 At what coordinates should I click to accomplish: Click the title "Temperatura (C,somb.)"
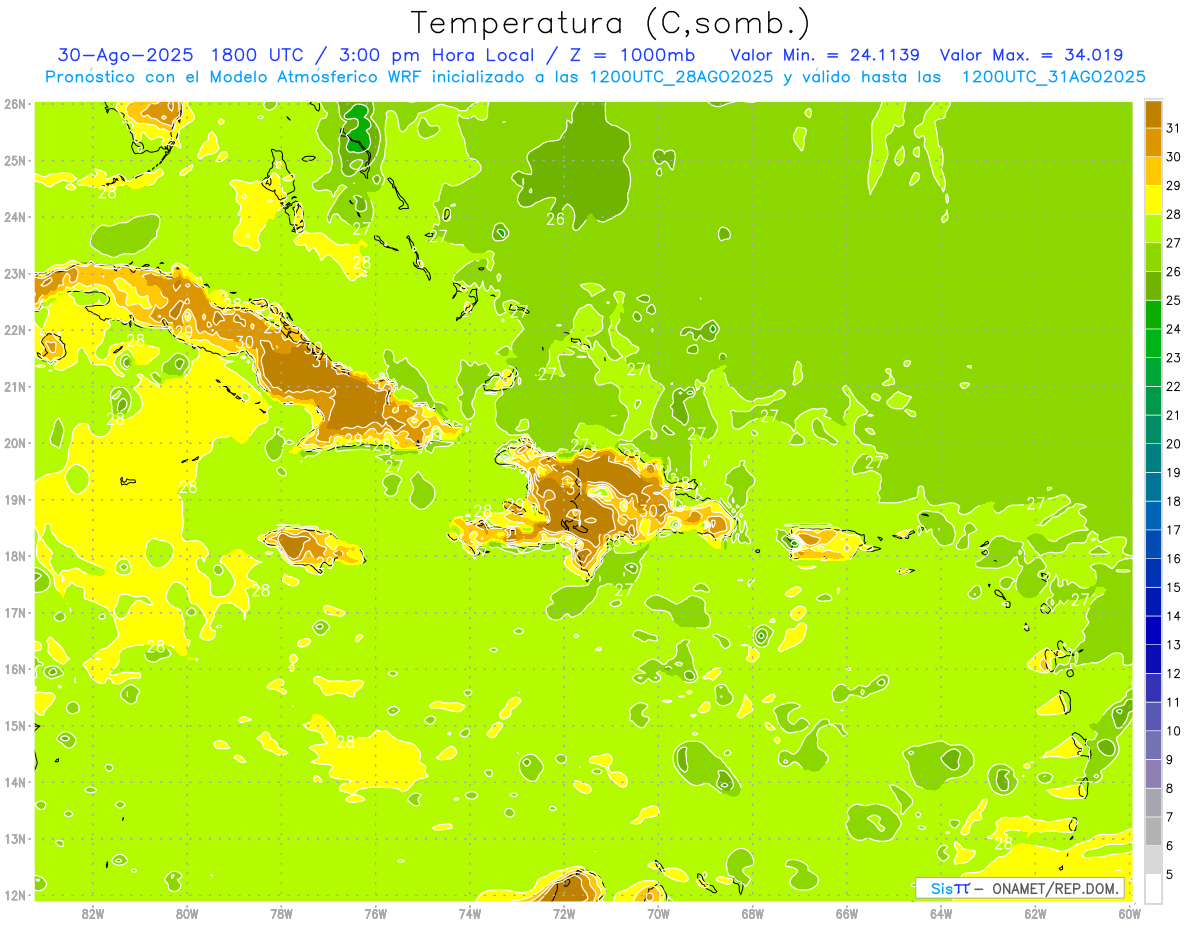click(610, 24)
